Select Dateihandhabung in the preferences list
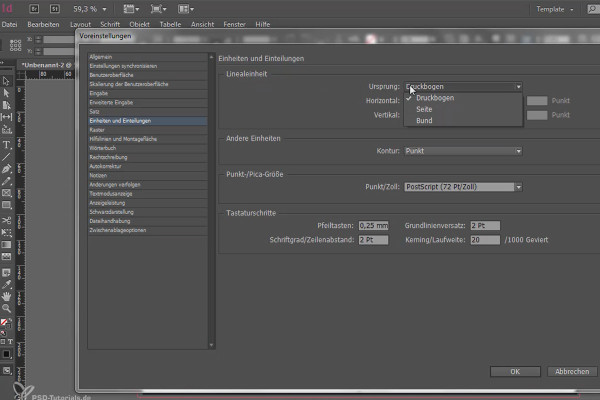 (148, 221)
